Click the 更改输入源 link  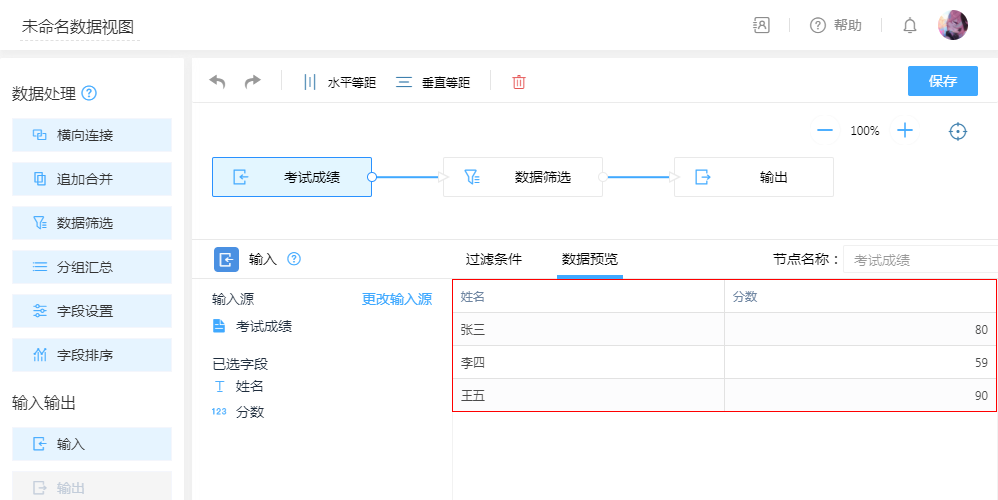tap(396, 299)
